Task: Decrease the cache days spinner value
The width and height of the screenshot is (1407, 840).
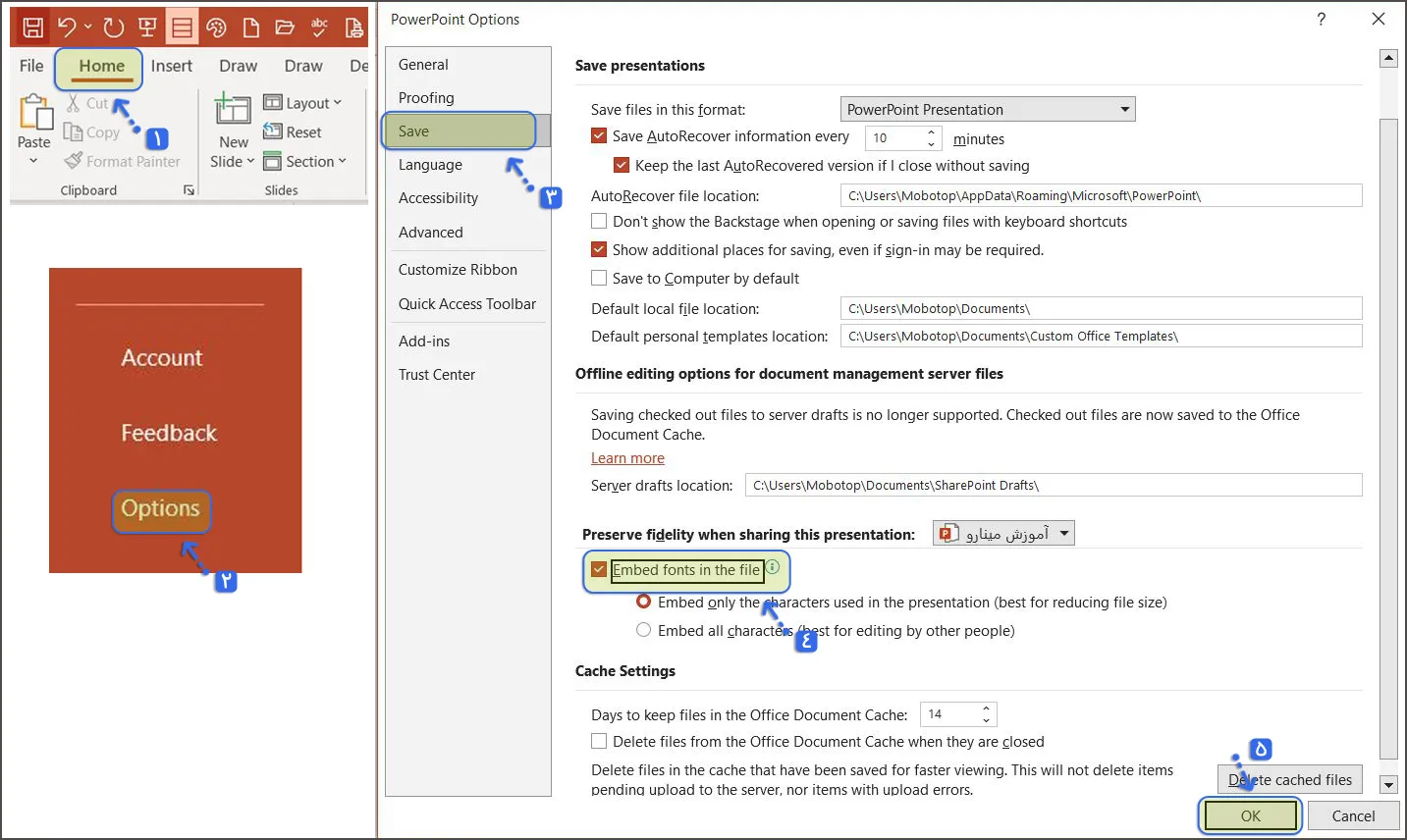Action: coord(986,719)
